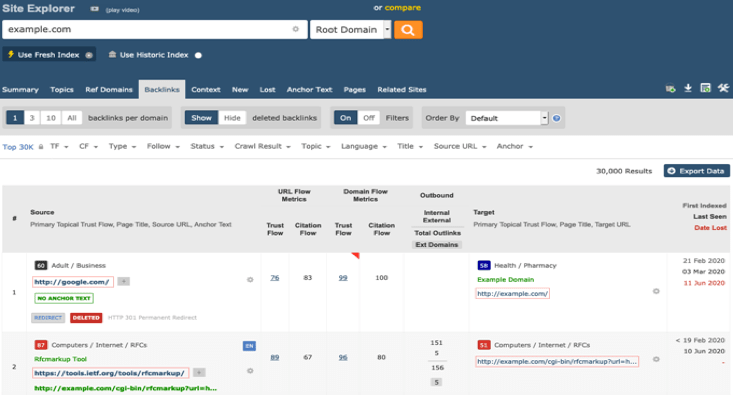This screenshot has height=395, width=733.
Task: Expand the CF filter dropdown
Action: [x=88, y=146]
